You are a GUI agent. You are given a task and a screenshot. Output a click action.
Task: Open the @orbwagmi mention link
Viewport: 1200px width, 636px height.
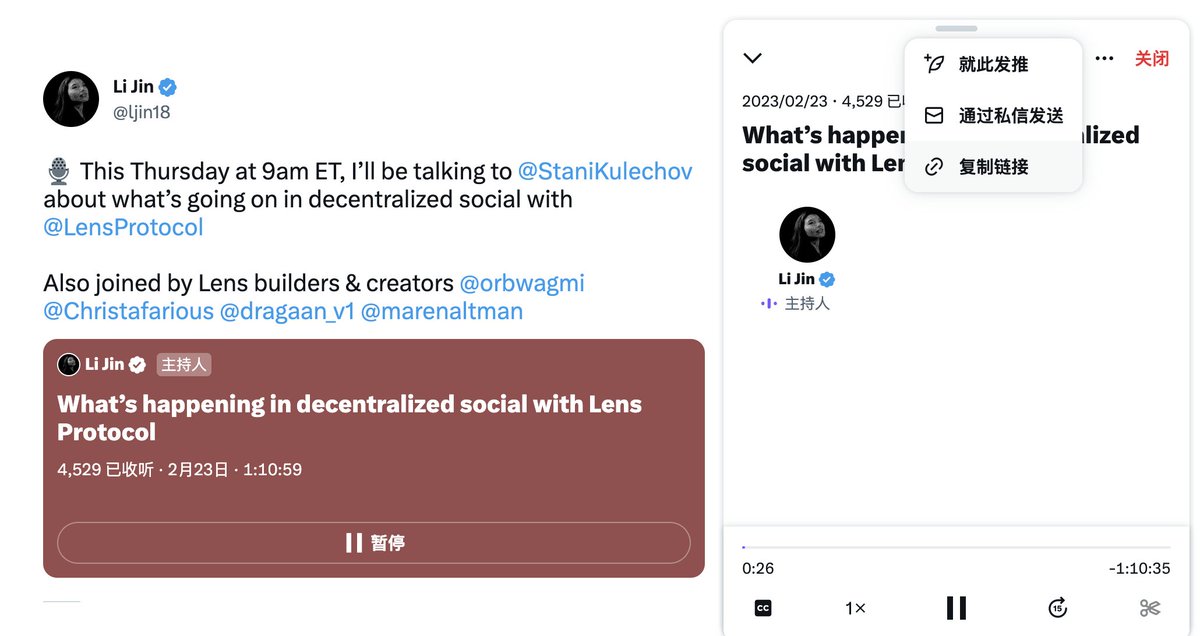[x=521, y=283]
